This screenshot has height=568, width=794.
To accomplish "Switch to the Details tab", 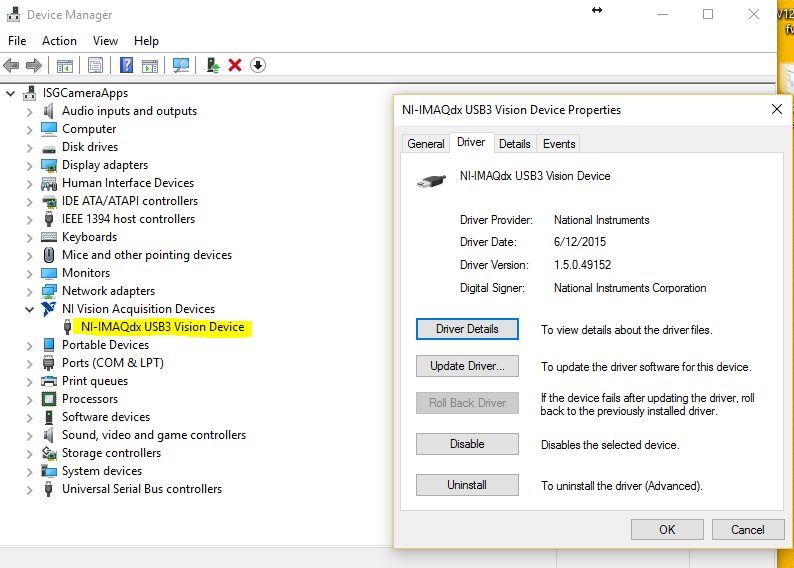I will point(514,144).
